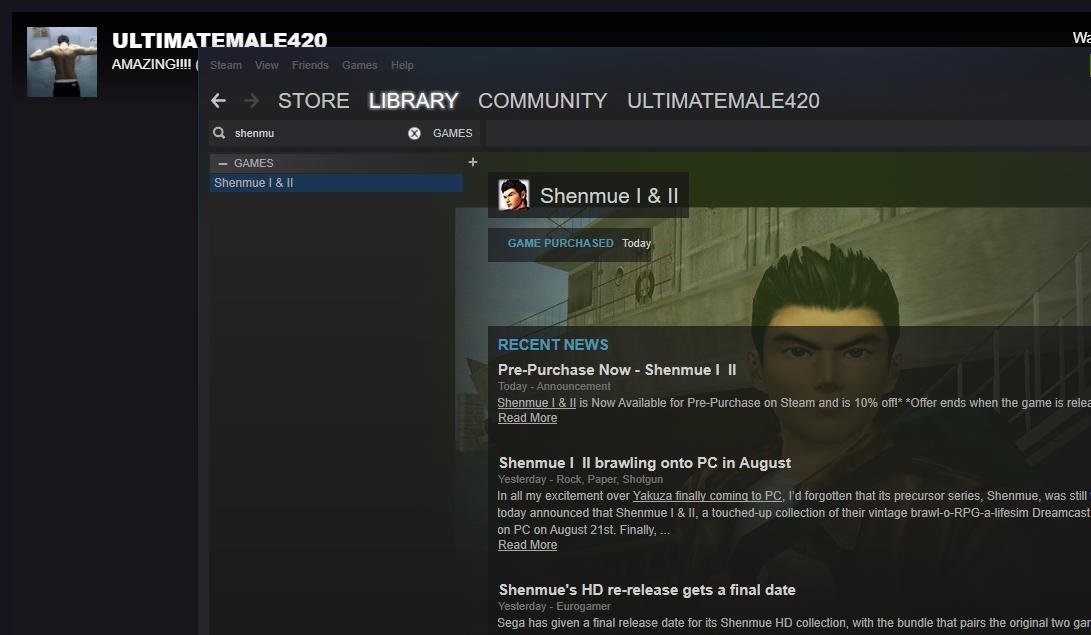This screenshot has height=635, width=1091.
Task: Follow Yakuza finally coming to PC link
Action: (707, 496)
